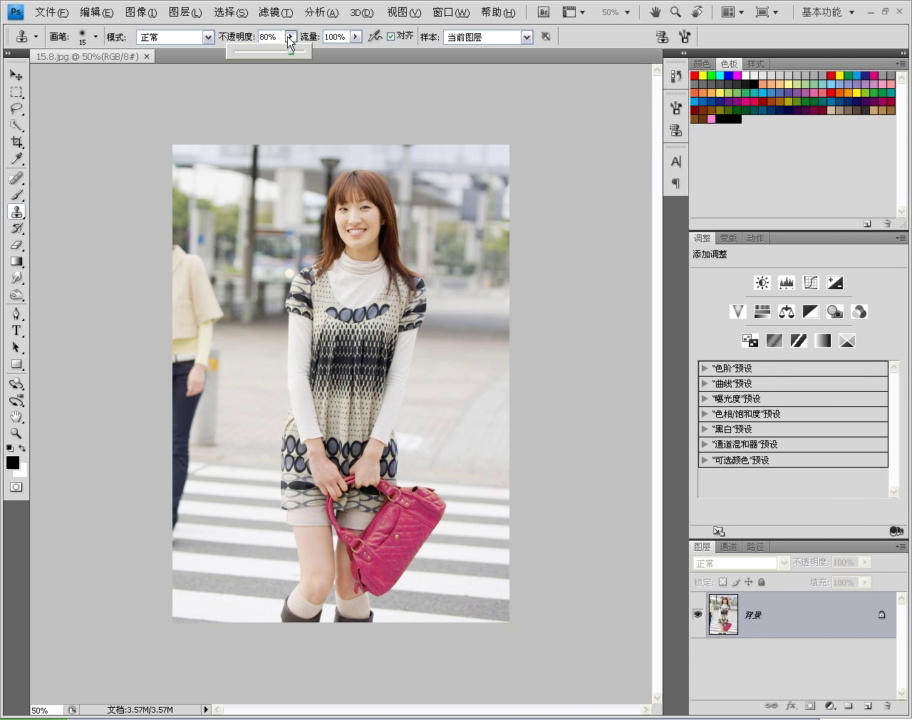Swap foreground and background colors
Viewport: 912px width, 720px height.
(22, 448)
